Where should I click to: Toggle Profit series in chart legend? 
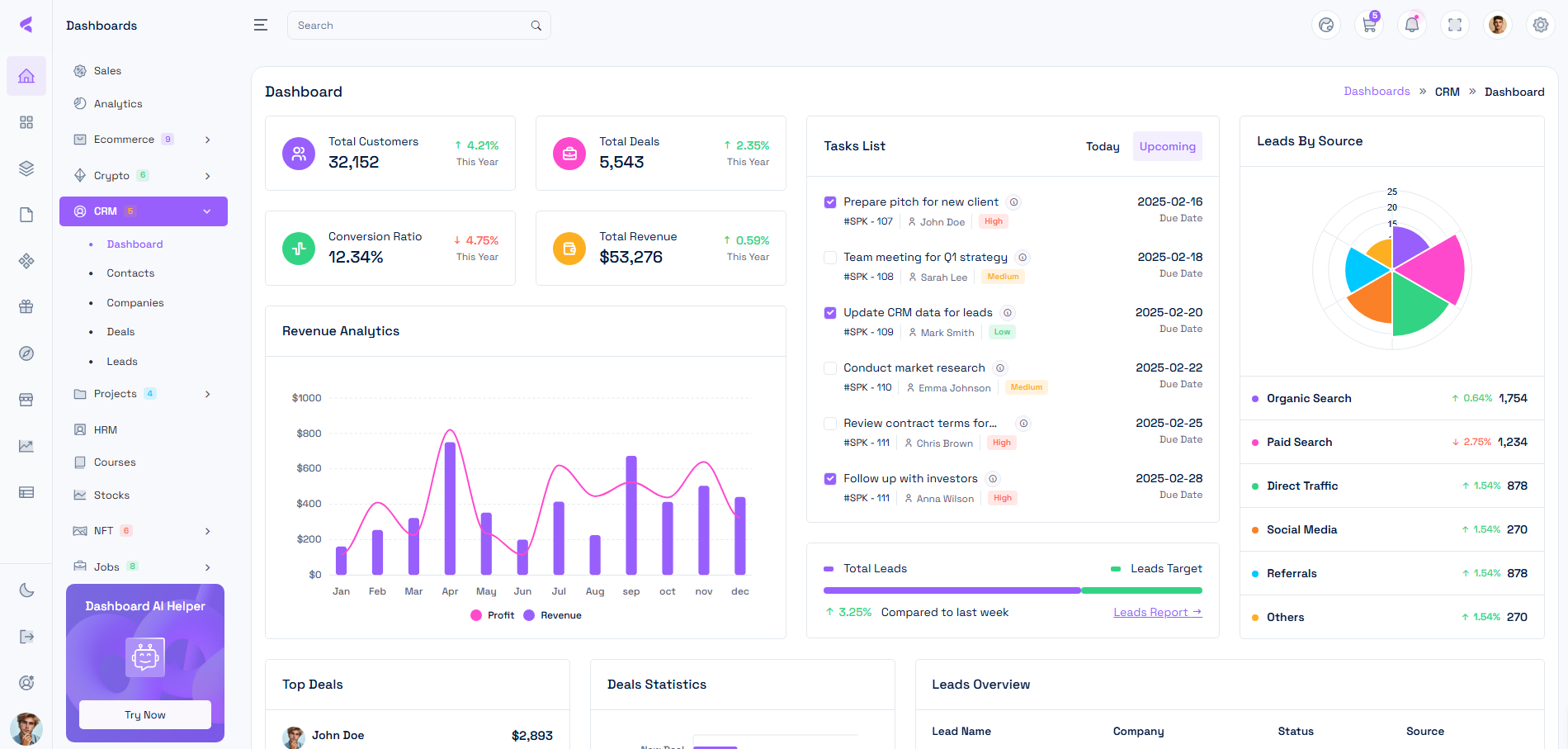click(493, 615)
